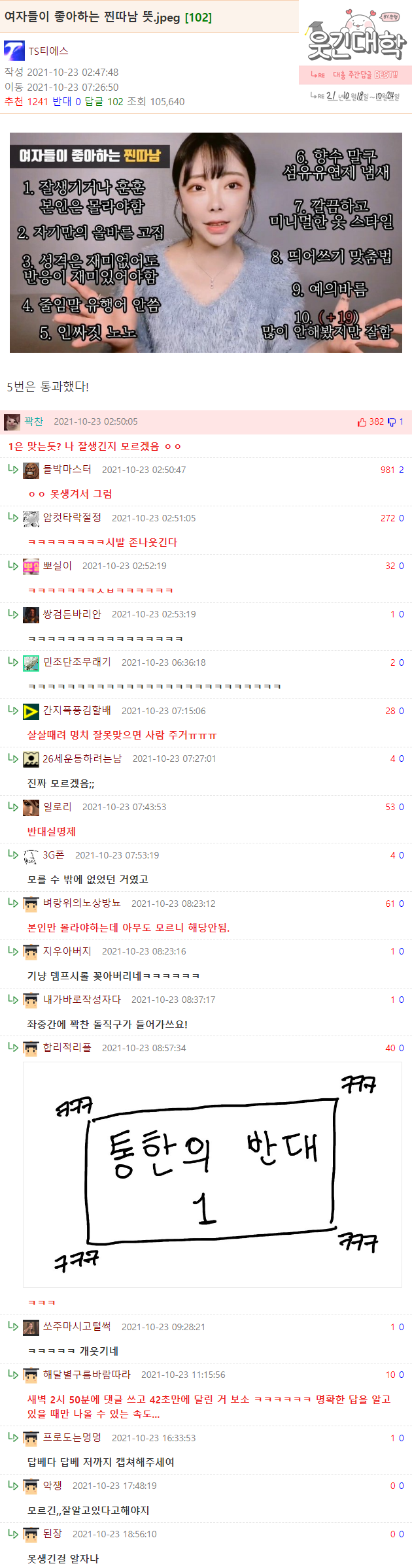Image resolution: width=412 pixels, height=1568 pixels.
Task: Click 민초단조무래기's avatar icon
Action: coord(31,662)
